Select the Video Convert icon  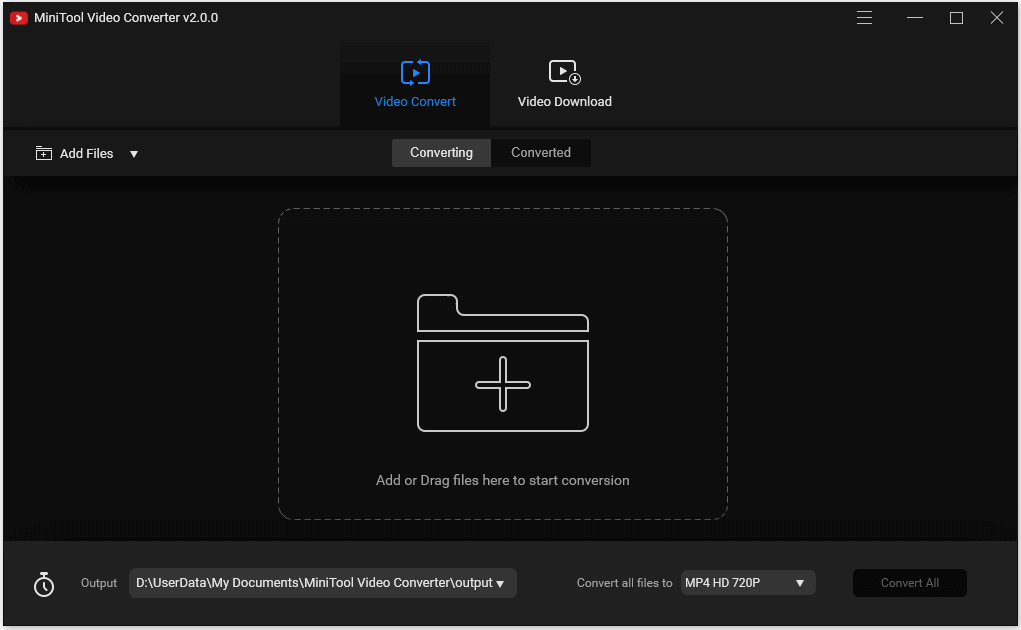tap(415, 72)
